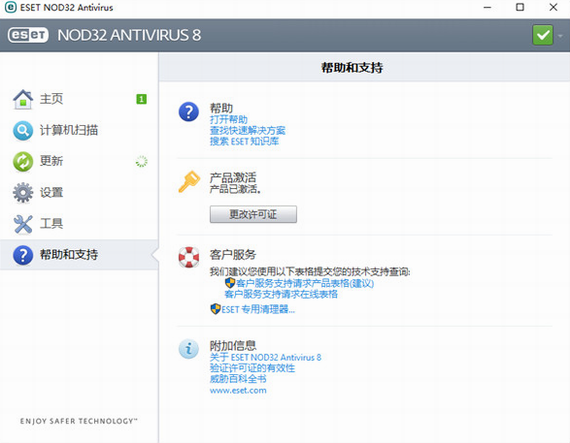Maximize the ESET NOD32 Antivirus window
Image resolution: width=570 pixels, height=443 pixels.
[520, 7]
